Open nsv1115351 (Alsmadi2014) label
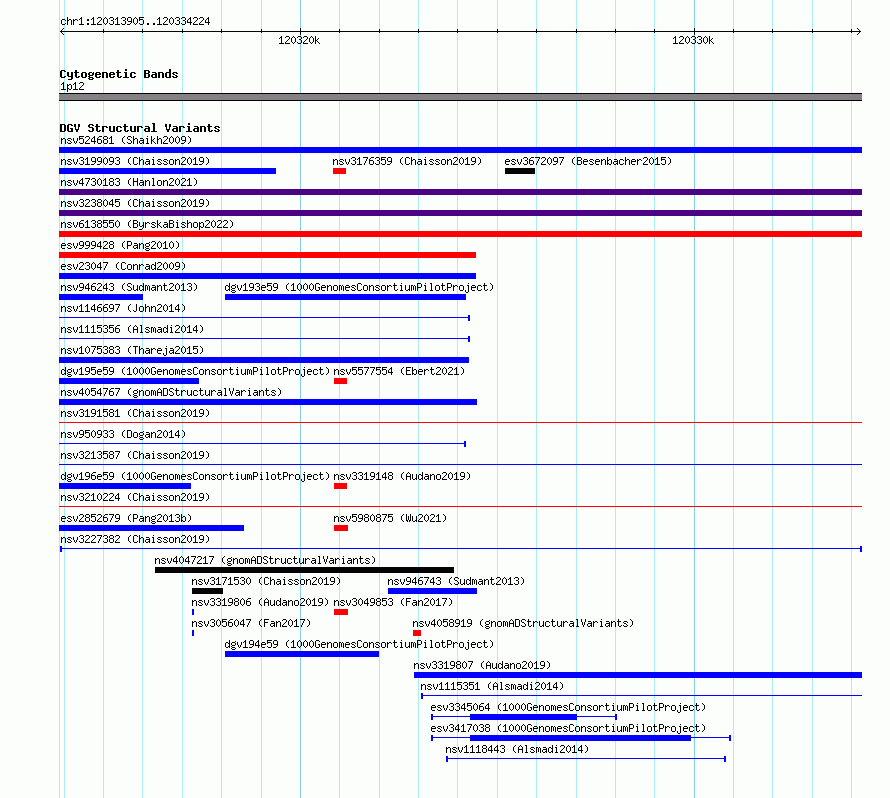The image size is (890, 798). (492, 686)
